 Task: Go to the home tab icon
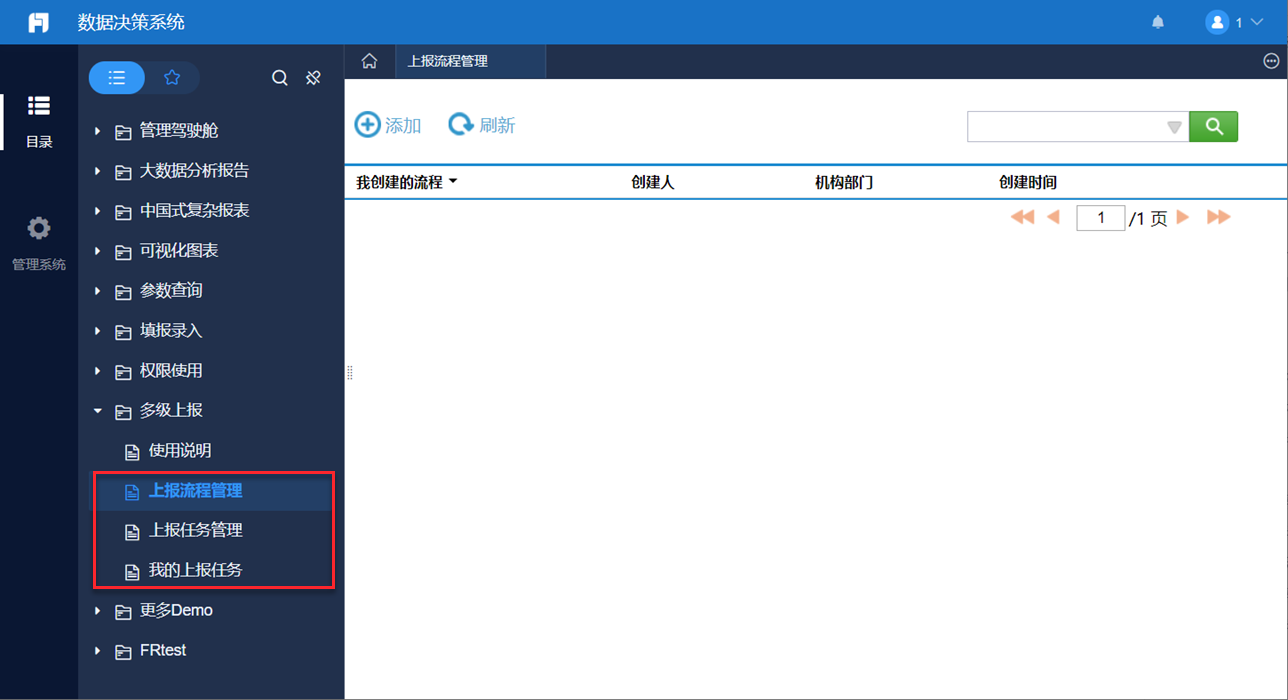369,61
